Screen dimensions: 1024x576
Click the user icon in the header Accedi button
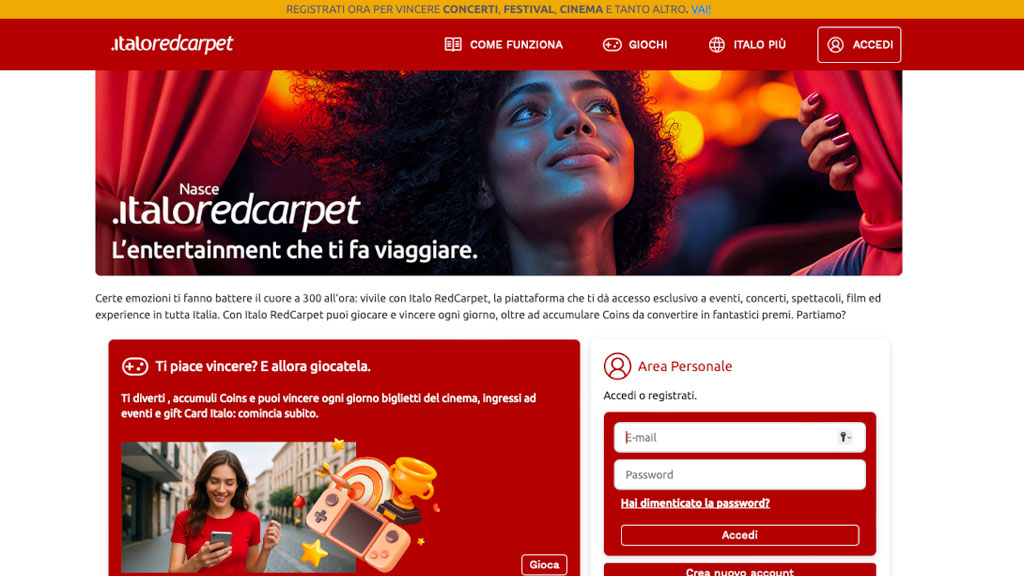click(x=835, y=44)
